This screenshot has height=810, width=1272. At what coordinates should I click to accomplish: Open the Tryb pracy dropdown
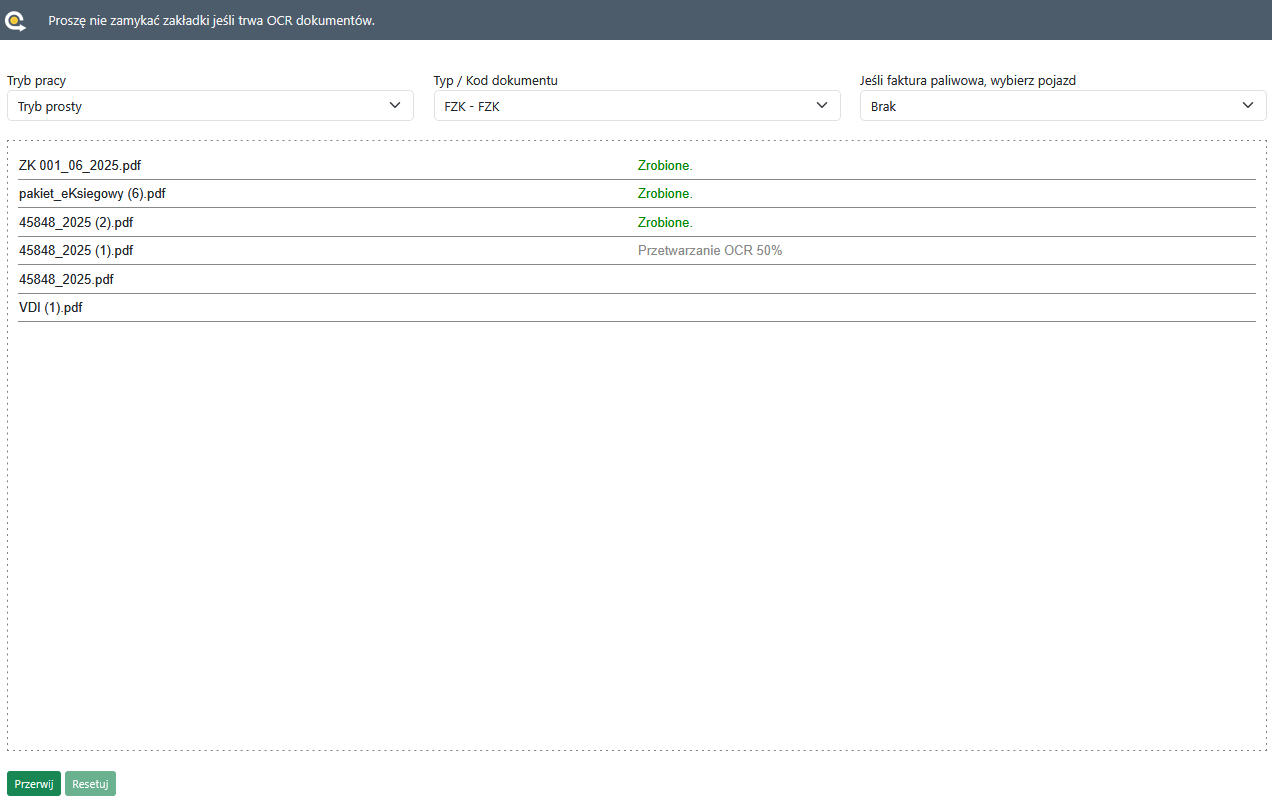pyautogui.click(x=210, y=106)
